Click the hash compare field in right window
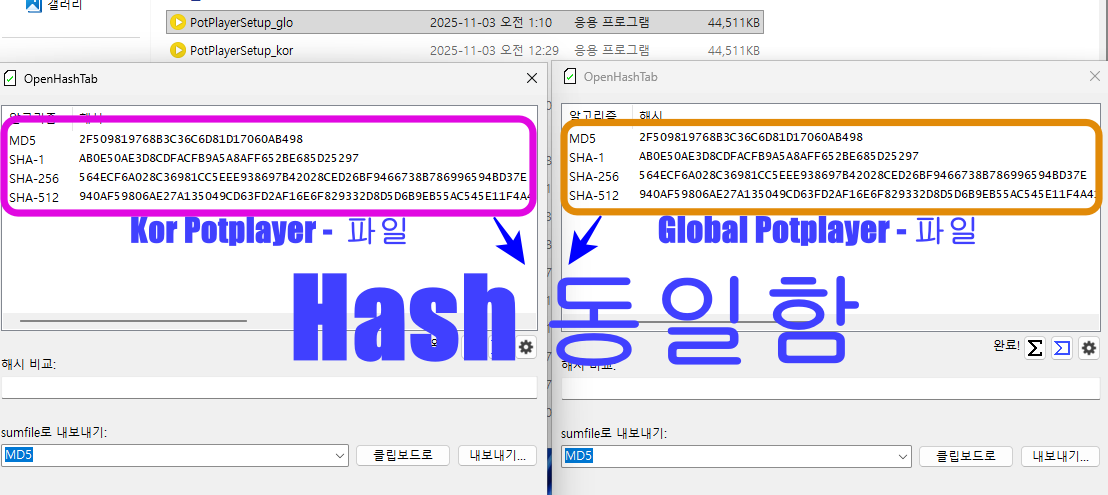This screenshot has width=1108, height=495. coord(830,388)
